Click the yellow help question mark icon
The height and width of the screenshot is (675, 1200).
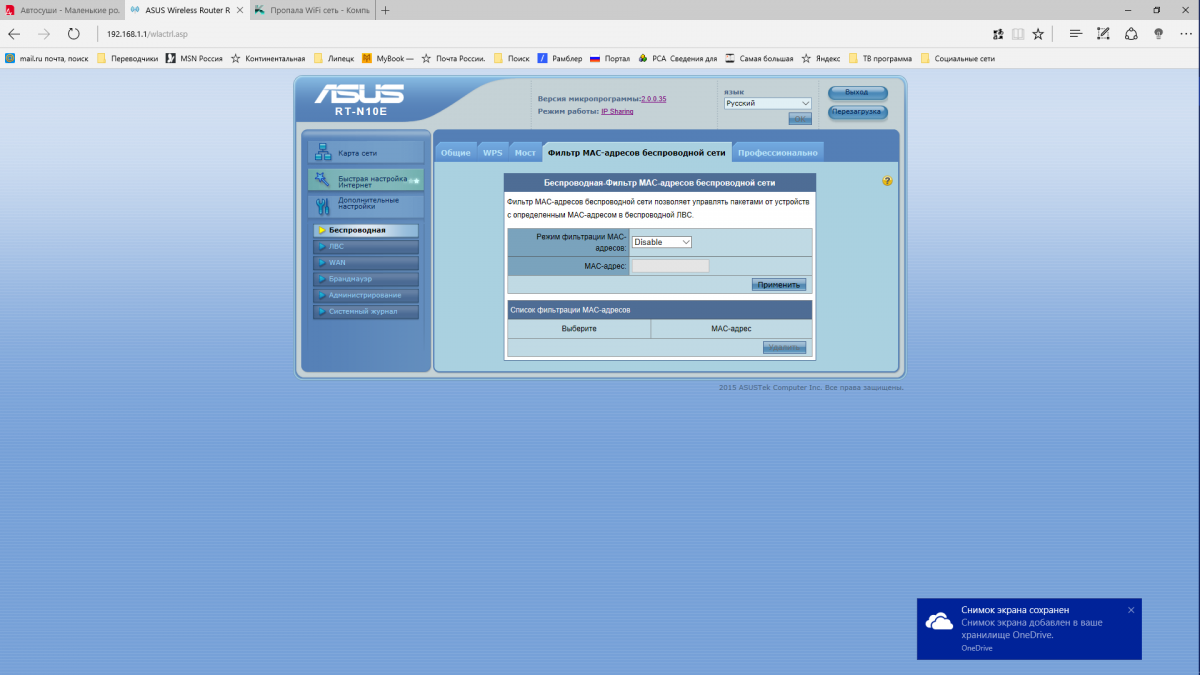pos(887,181)
